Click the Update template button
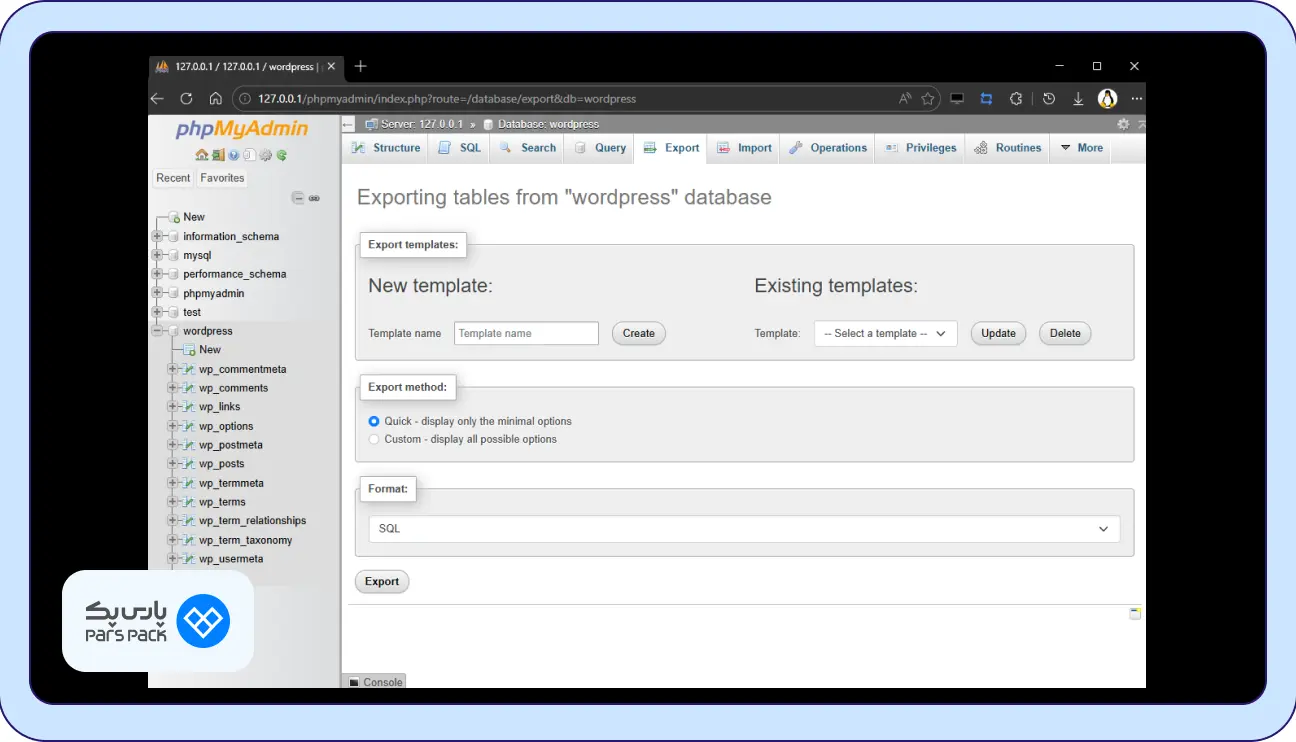Image resolution: width=1296 pixels, height=742 pixels. [x=998, y=333]
